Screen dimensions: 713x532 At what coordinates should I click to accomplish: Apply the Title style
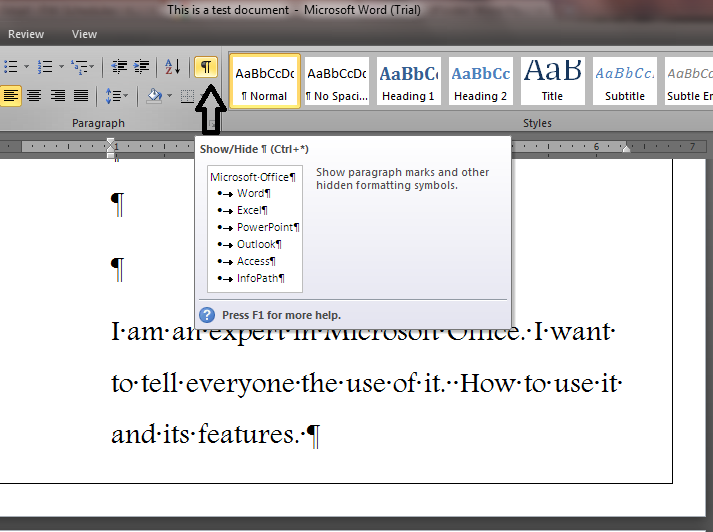[552, 81]
